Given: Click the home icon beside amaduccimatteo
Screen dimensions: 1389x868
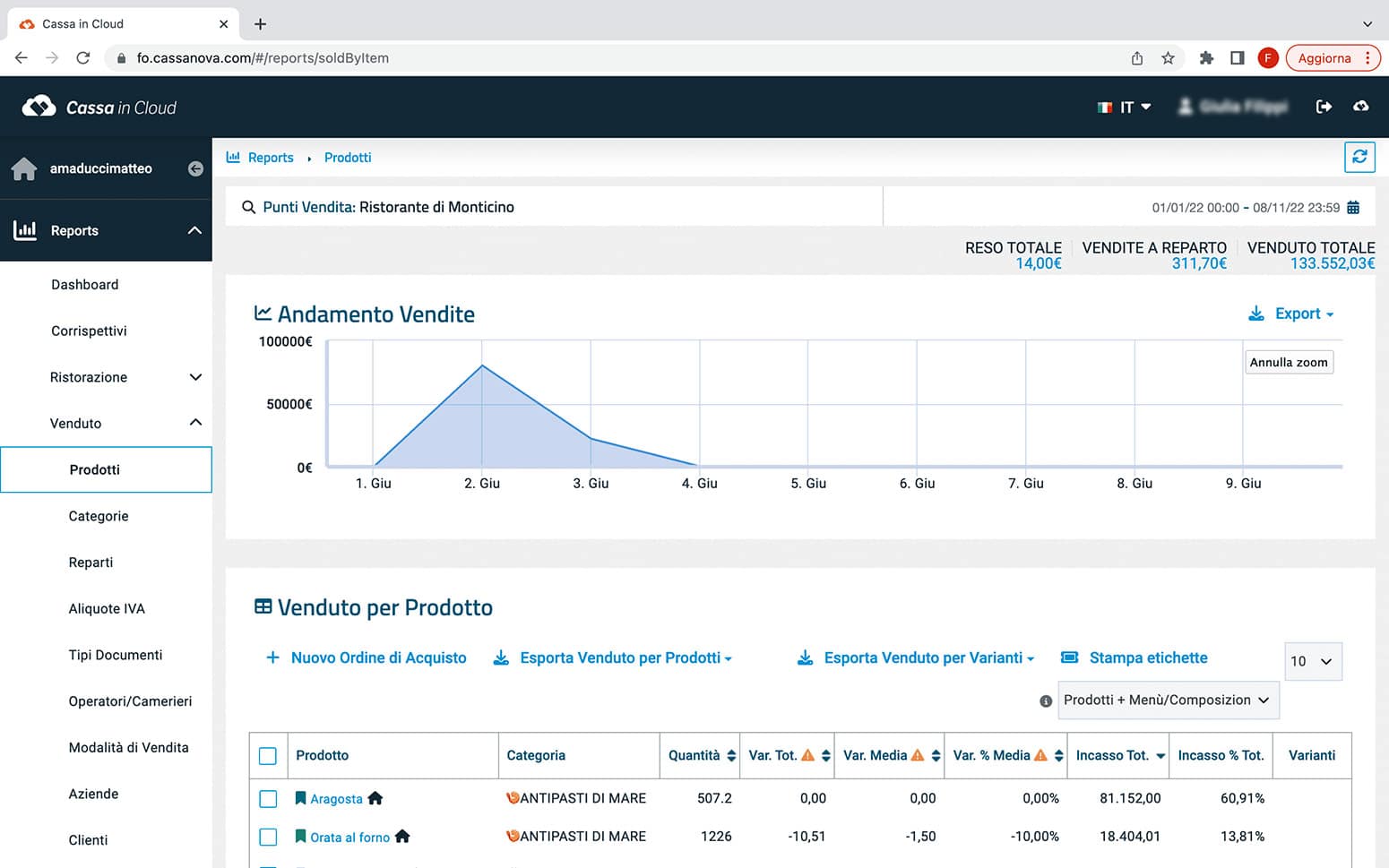Looking at the screenshot, I should (24, 168).
